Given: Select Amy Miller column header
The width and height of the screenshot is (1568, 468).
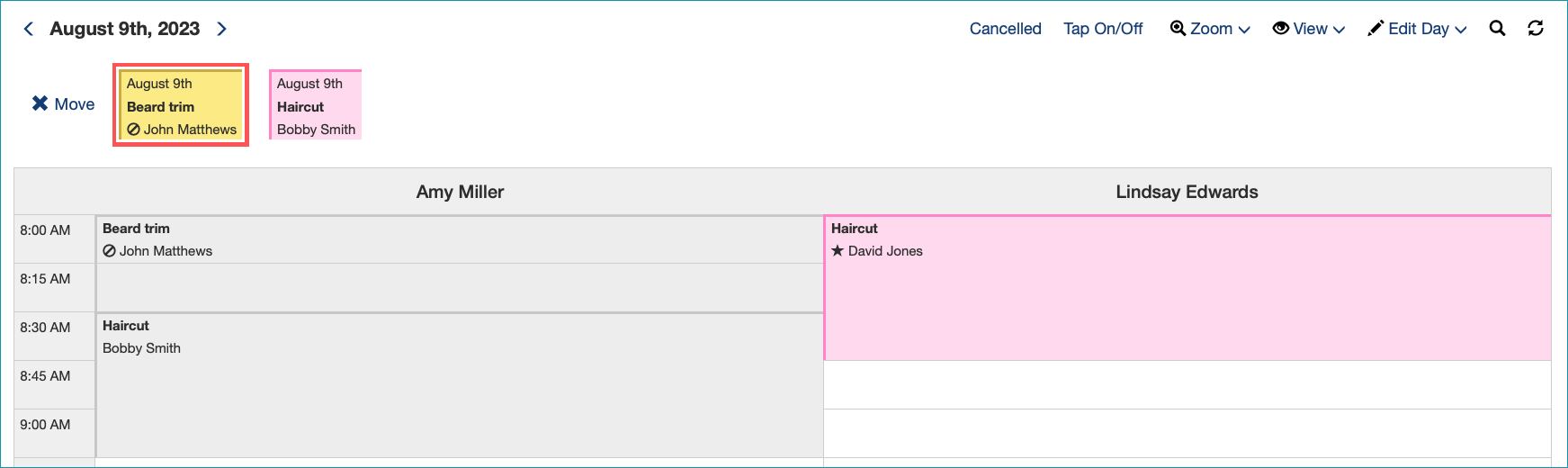Looking at the screenshot, I should click(460, 192).
